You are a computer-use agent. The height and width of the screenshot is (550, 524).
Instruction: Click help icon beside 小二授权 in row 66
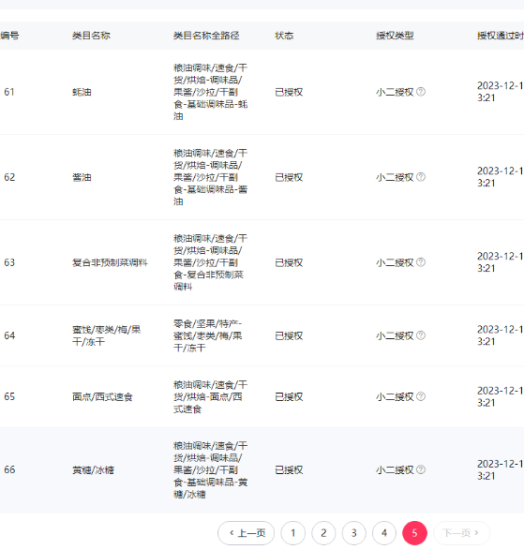coord(421,470)
